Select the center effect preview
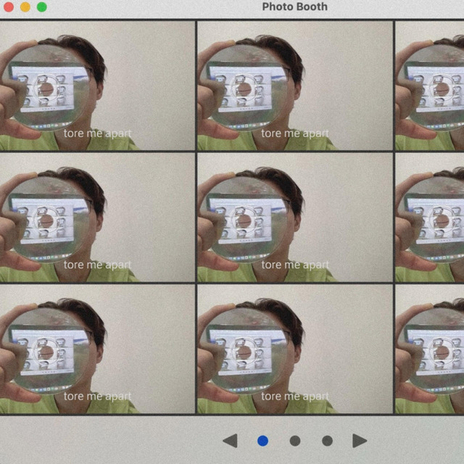The width and height of the screenshot is (464, 464). tap(295, 218)
